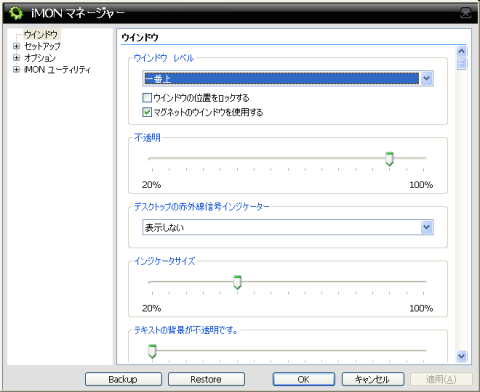Click the 100% label under 不透明 slider

(421, 185)
